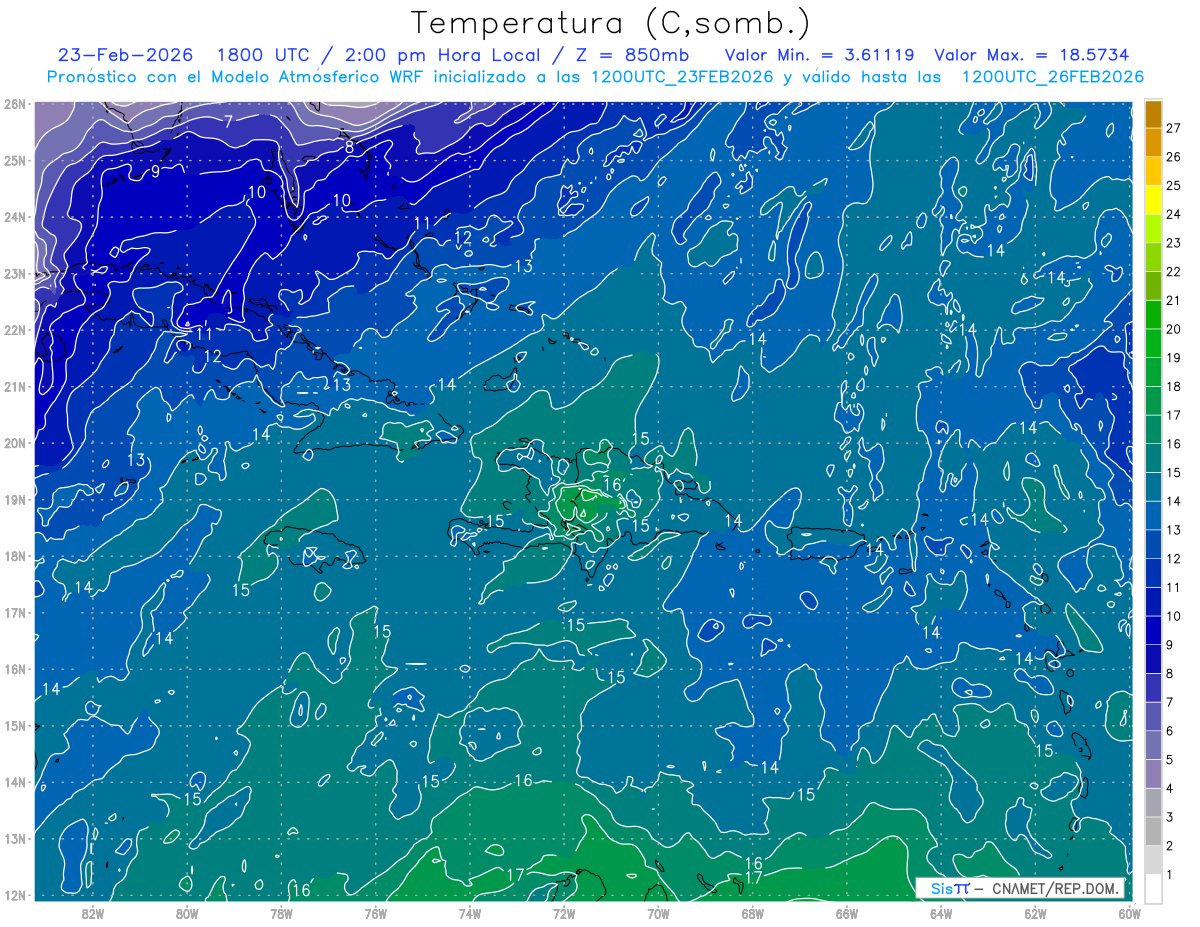The height and width of the screenshot is (927, 1200).
Task: Click the '12N' latitude axis label
Action: [15, 895]
